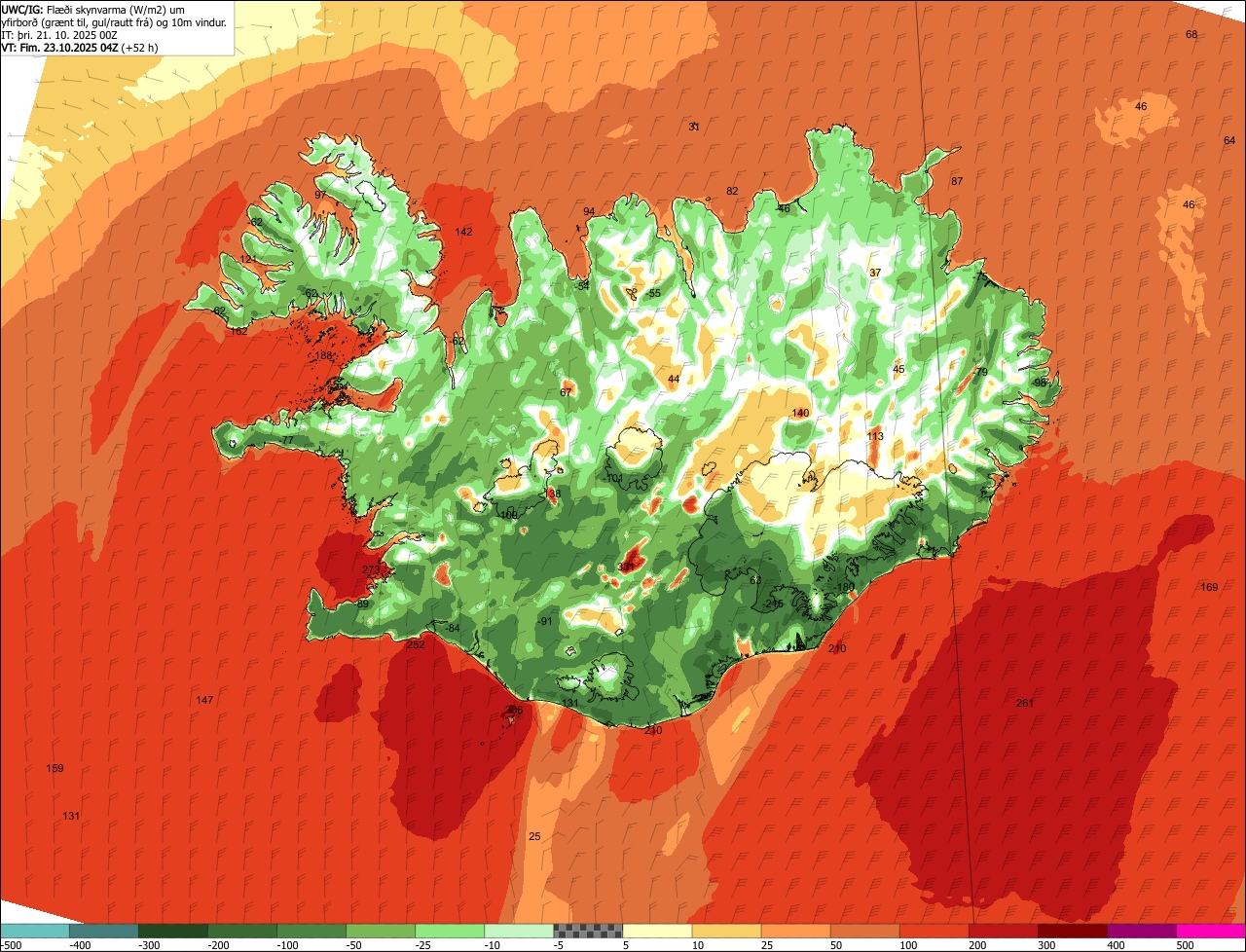Click the dark red legend swatch above 300
This screenshot has width=1246, height=952.
[x=1072, y=931]
